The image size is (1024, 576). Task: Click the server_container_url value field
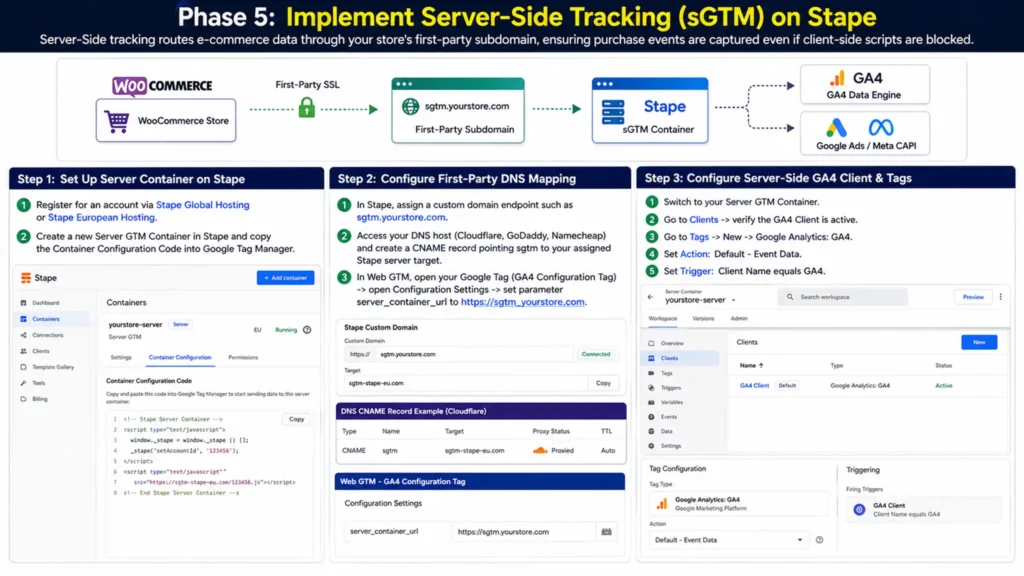pyautogui.click(x=524, y=532)
